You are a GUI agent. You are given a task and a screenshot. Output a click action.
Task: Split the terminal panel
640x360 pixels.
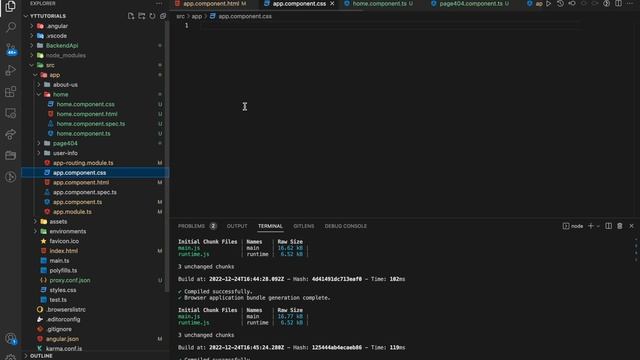pos(608,226)
